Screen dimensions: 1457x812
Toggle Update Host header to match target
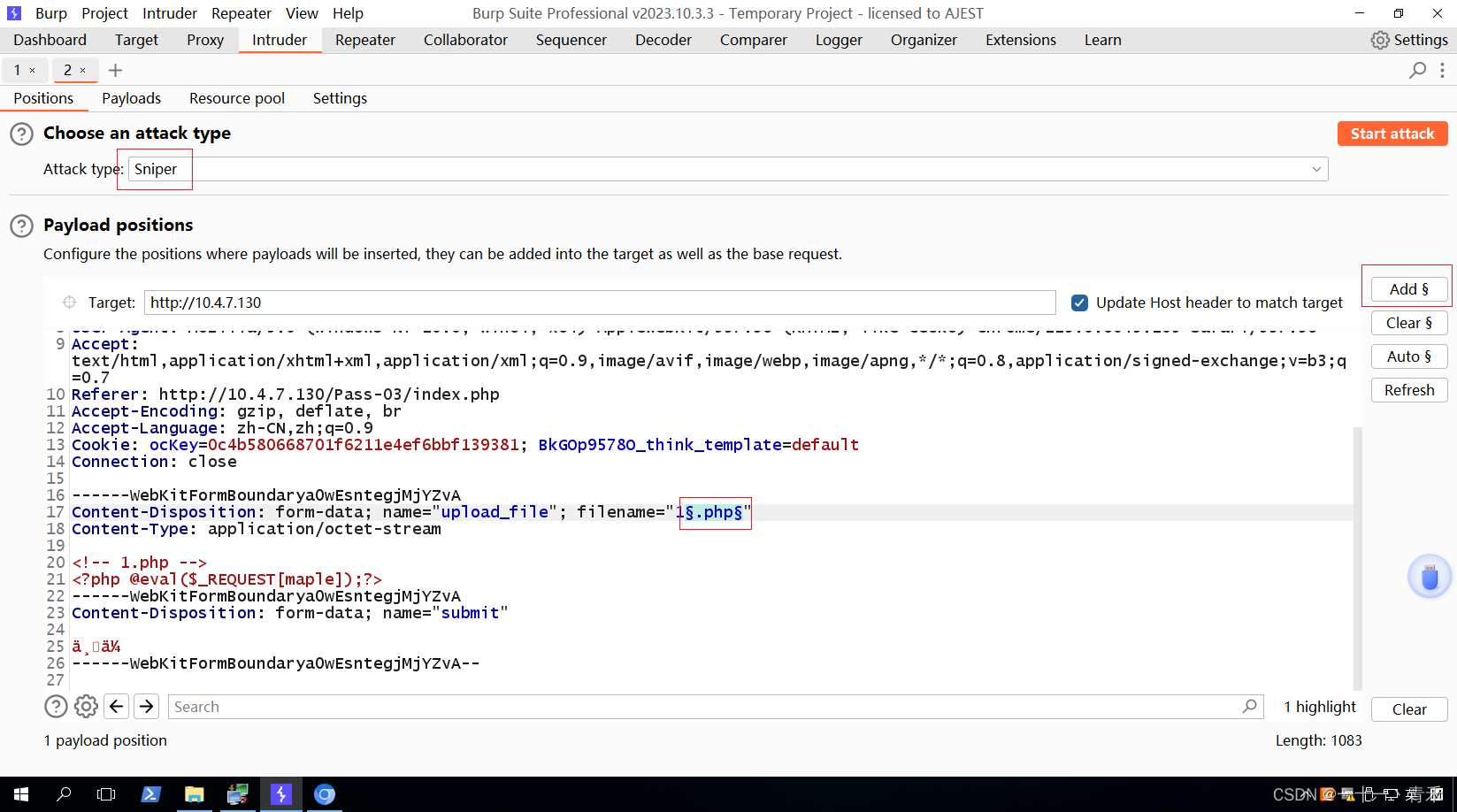[x=1079, y=303]
